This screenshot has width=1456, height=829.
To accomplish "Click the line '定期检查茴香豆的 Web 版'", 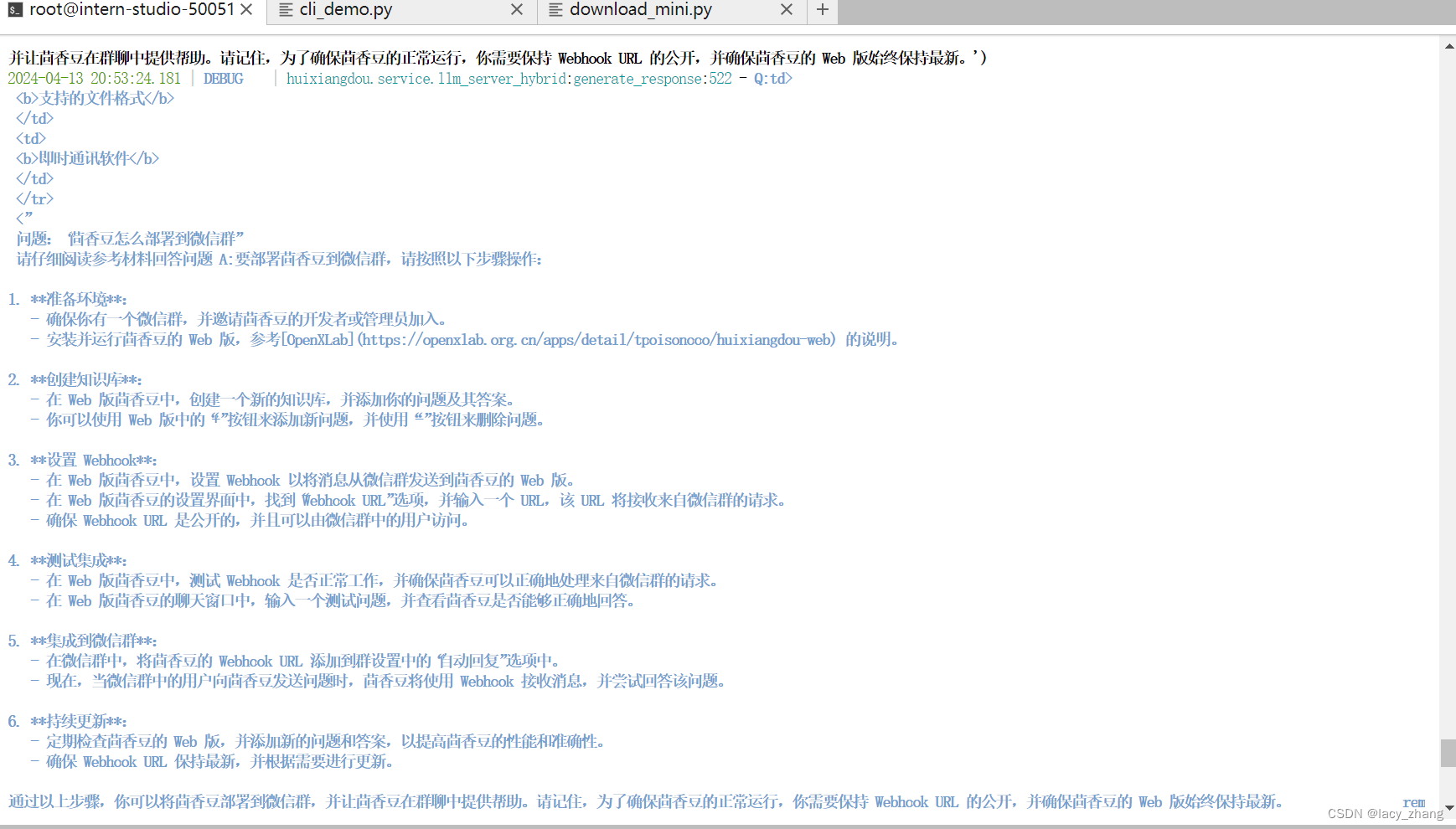I will (x=318, y=742).
